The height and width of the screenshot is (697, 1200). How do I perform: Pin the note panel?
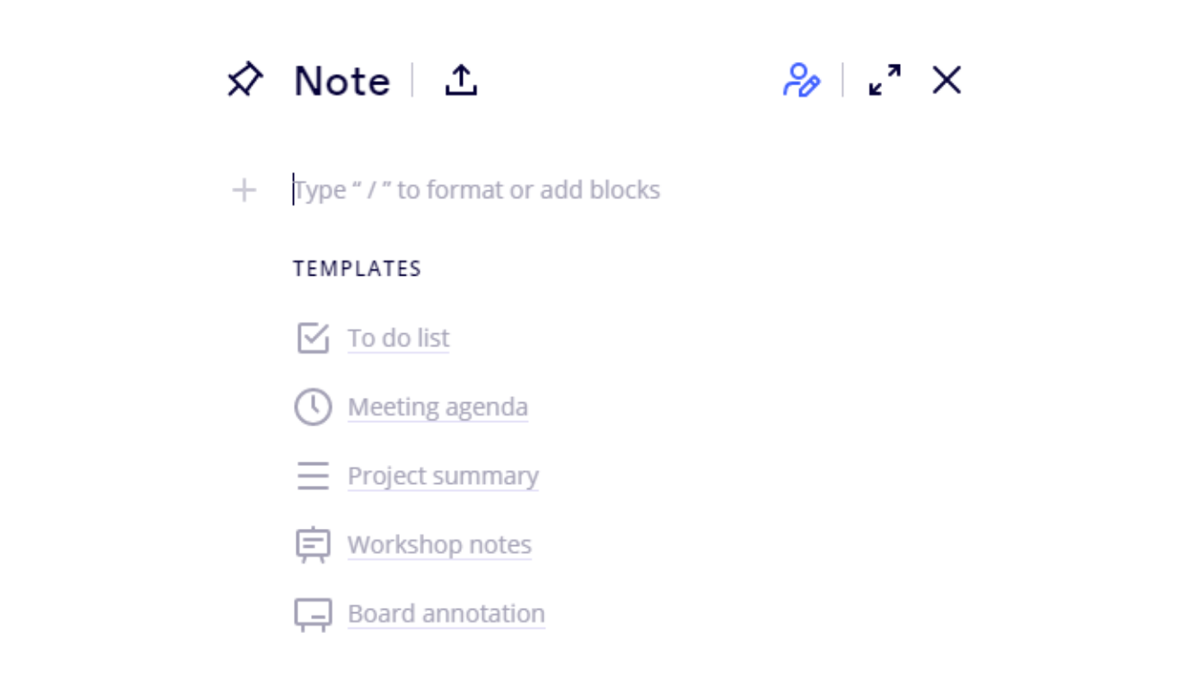245,80
